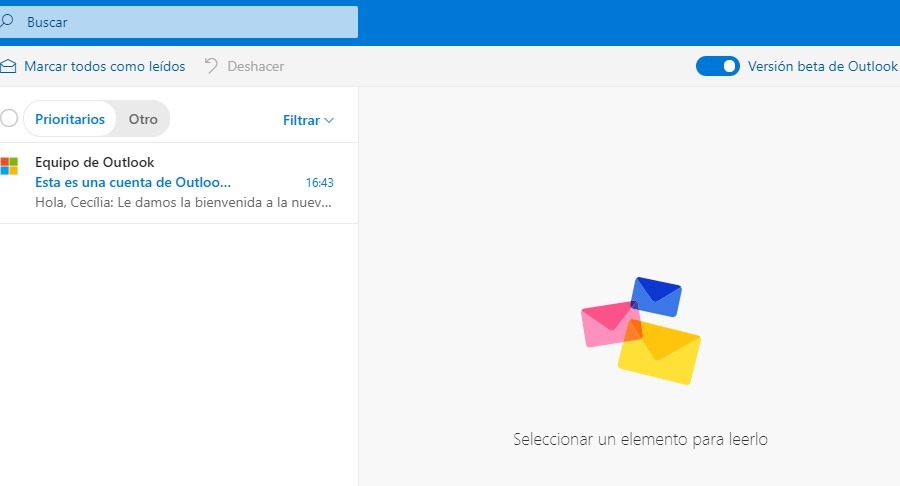The width and height of the screenshot is (900, 486).
Task: Click the colorful envelopes illustration
Action: pos(641,331)
